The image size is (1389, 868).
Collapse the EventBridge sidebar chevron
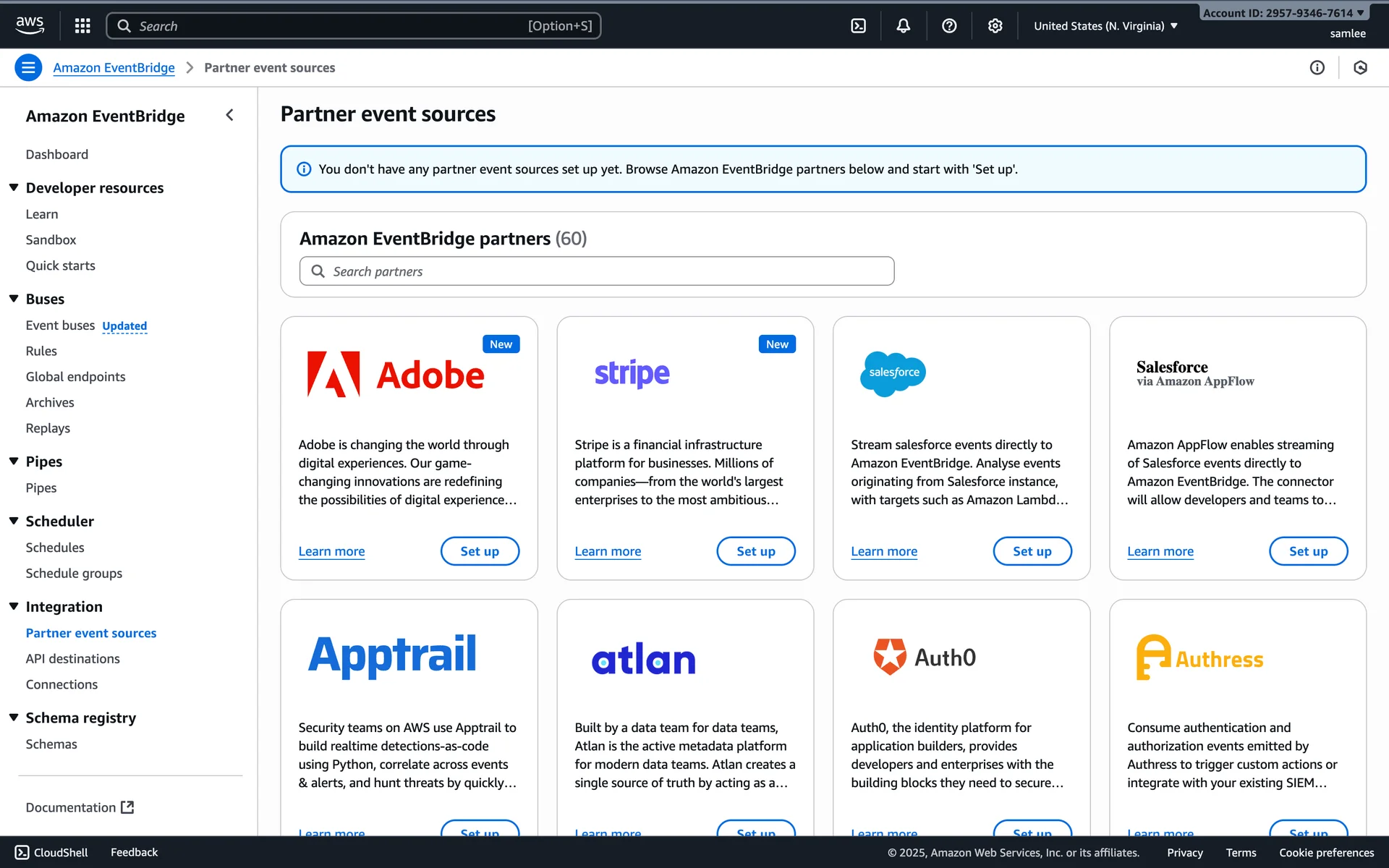click(x=229, y=115)
